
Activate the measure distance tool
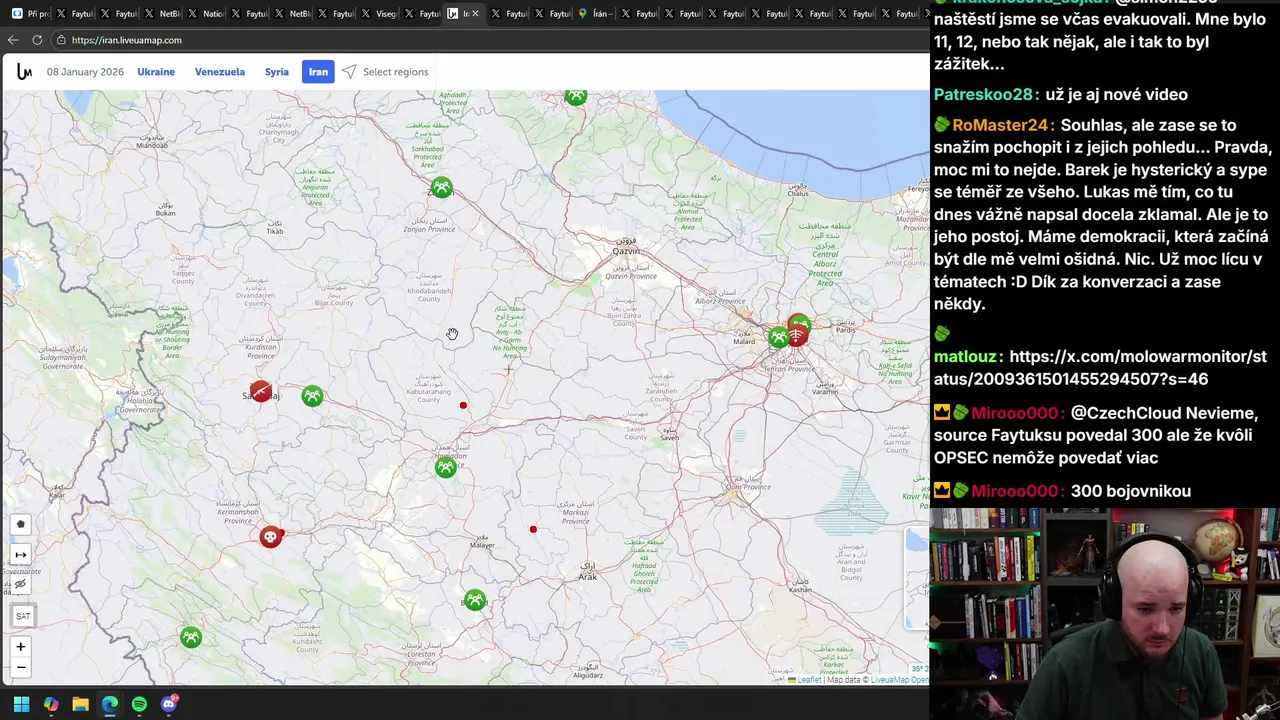pyautogui.click(x=21, y=554)
